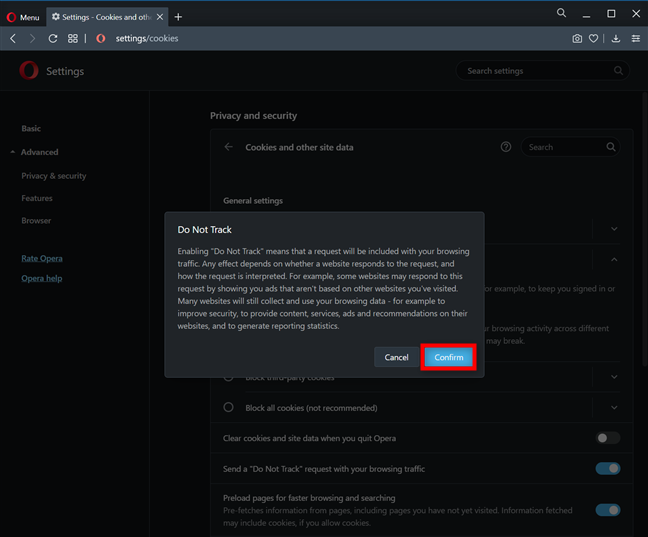Expand Block all cookies chevron
Viewport: 648px width, 537px height.
click(614, 408)
